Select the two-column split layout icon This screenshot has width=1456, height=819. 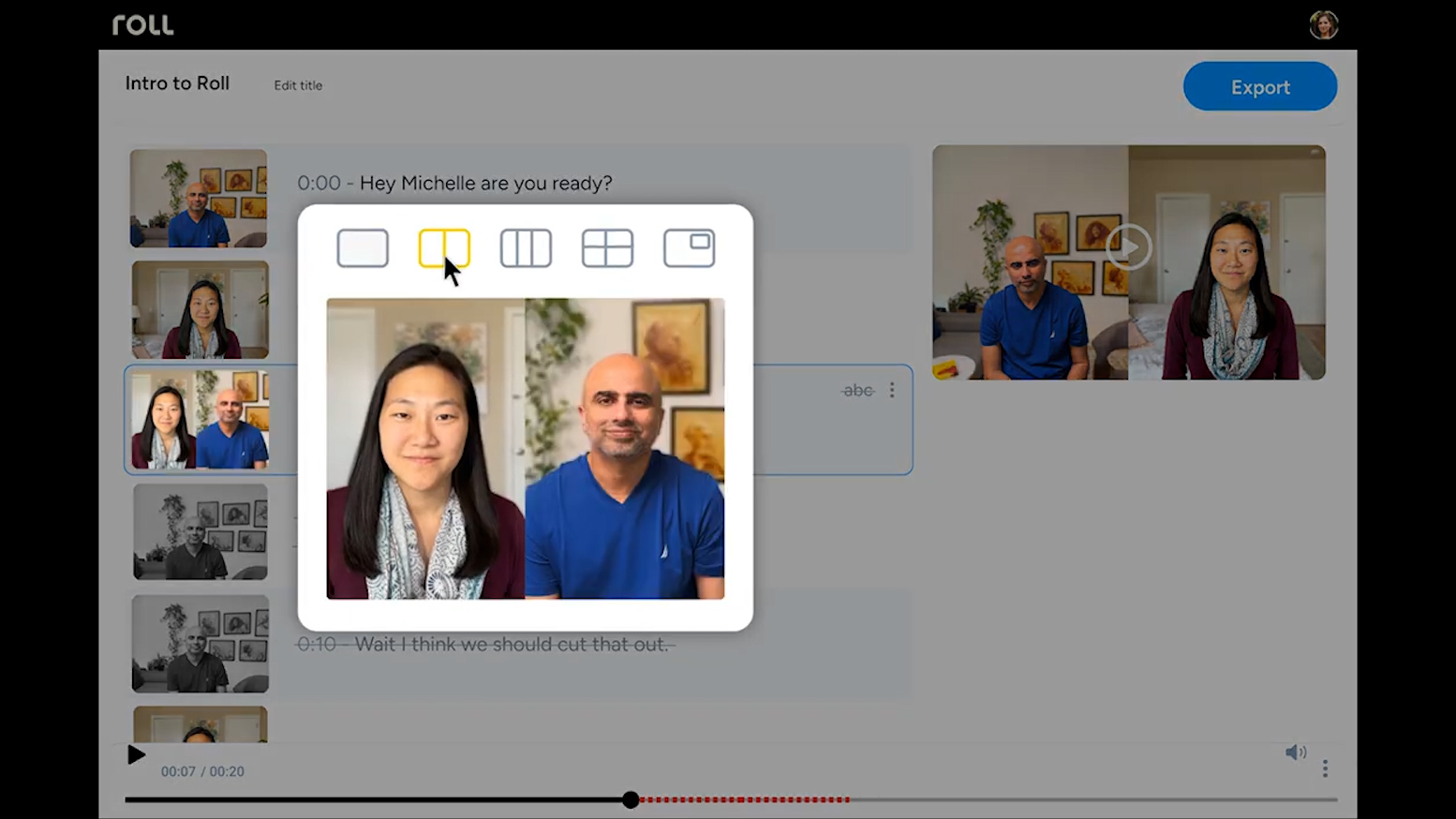tap(444, 248)
